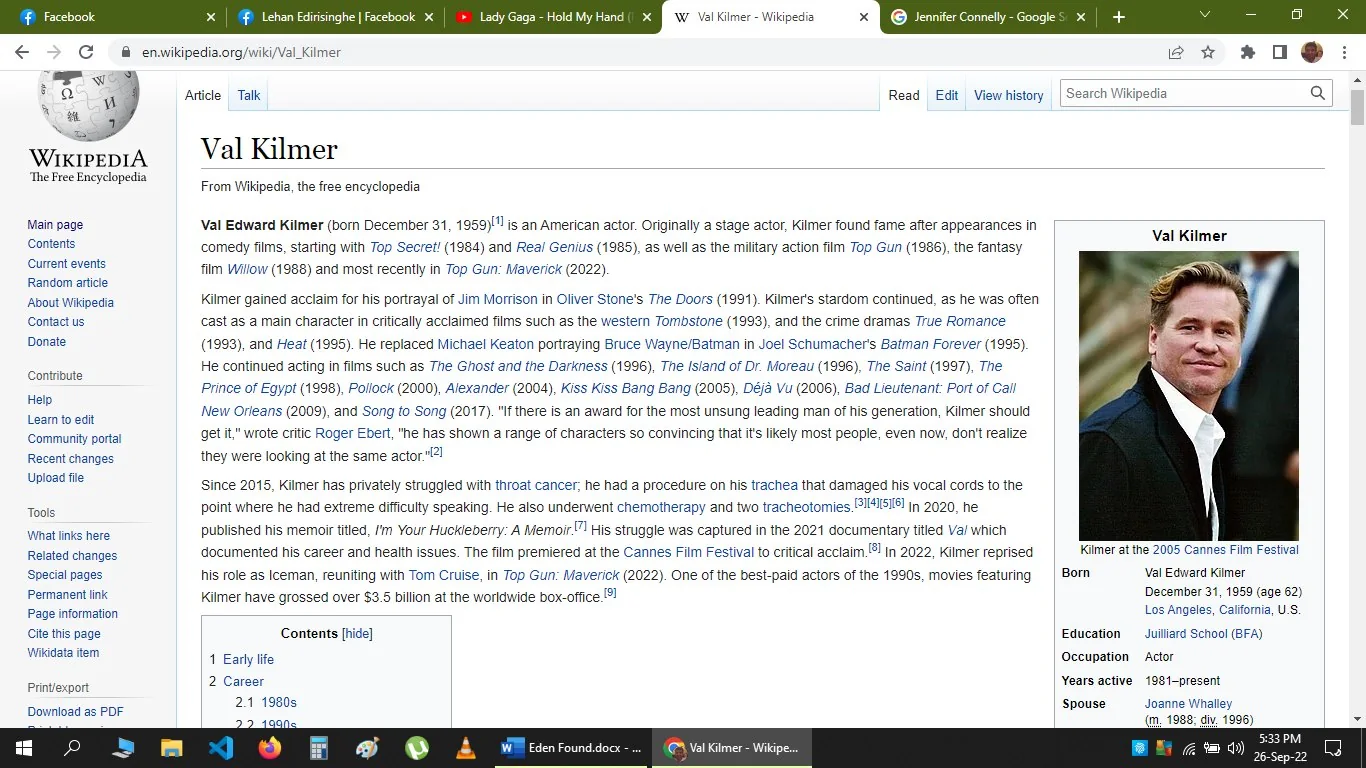Open the Wi-Fi network tray icon
1366x768 pixels.
point(1189,748)
